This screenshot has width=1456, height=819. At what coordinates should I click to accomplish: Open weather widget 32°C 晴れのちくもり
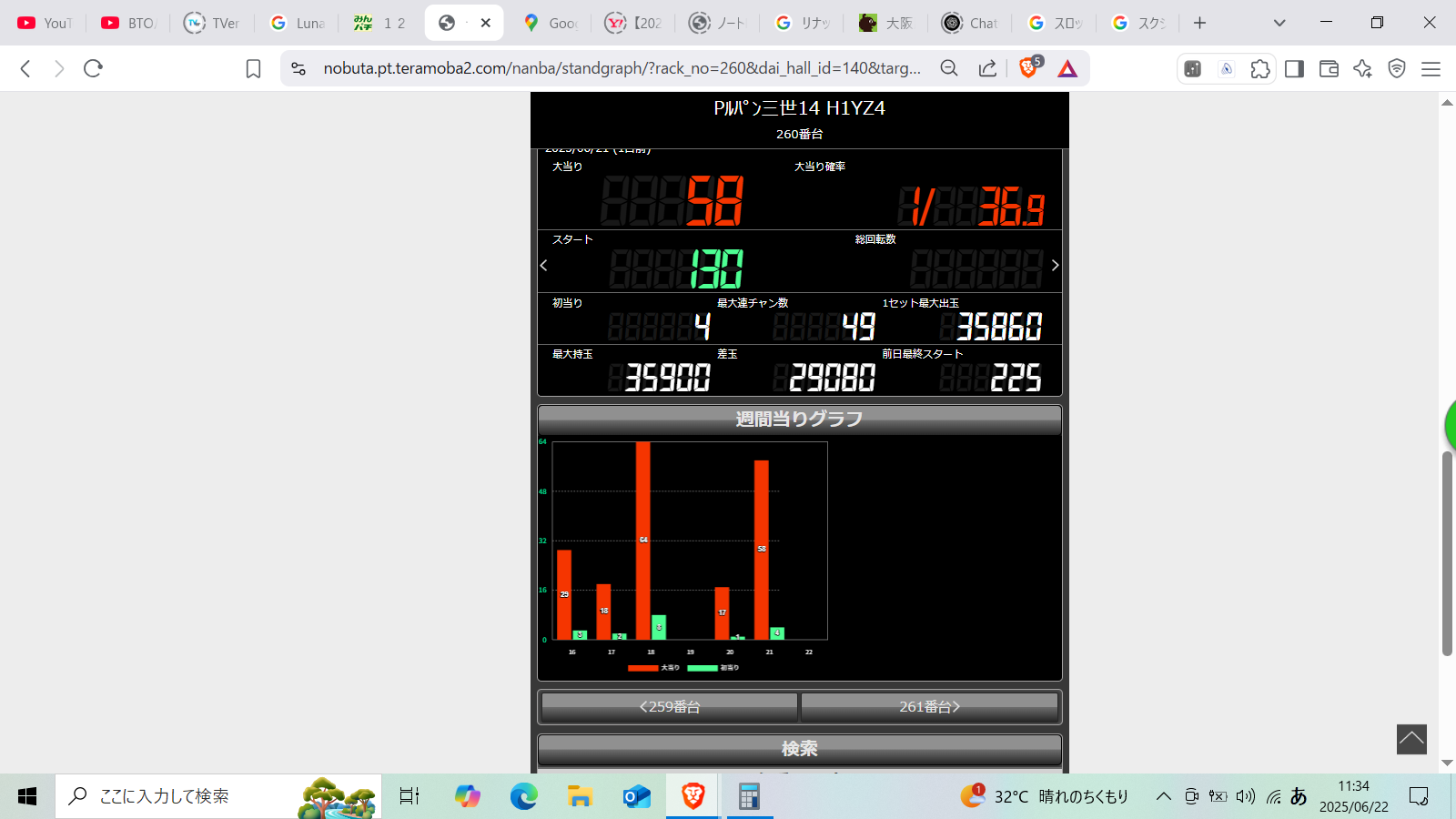[1045, 796]
